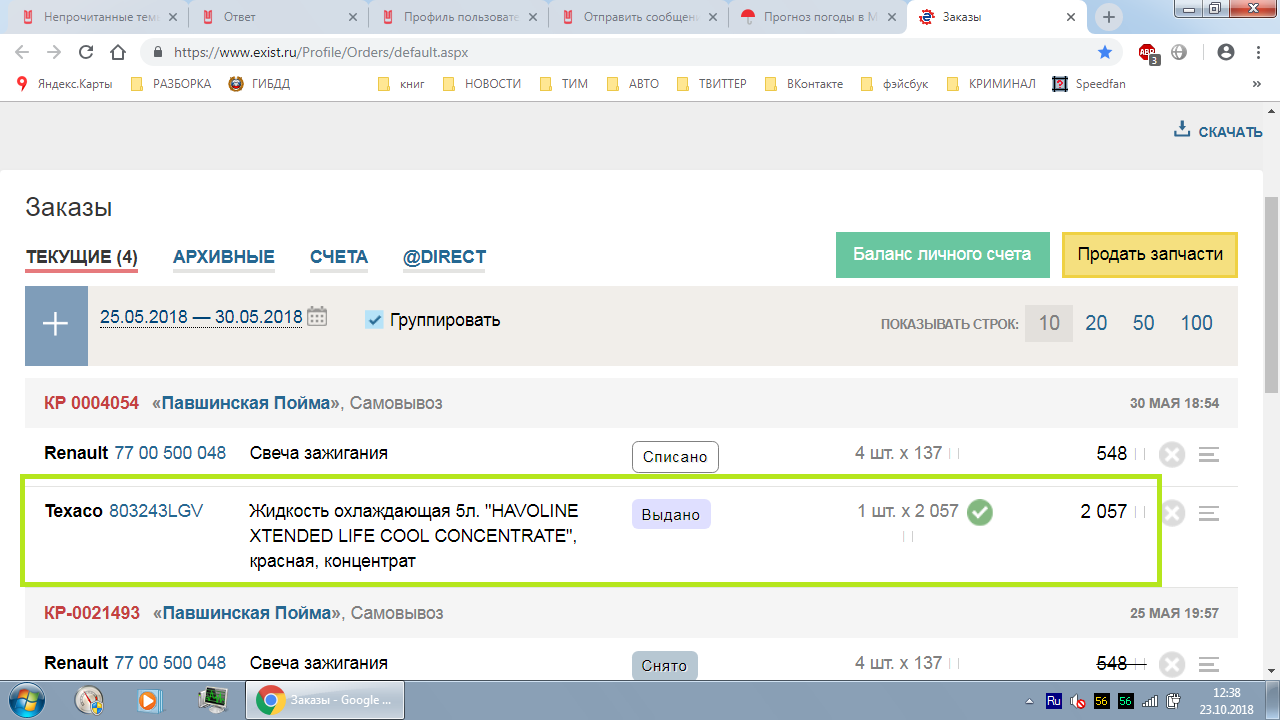Click the Ru language indicator in tray
Viewport: 1280px width, 720px height.
pyautogui.click(x=1054, y=700)
